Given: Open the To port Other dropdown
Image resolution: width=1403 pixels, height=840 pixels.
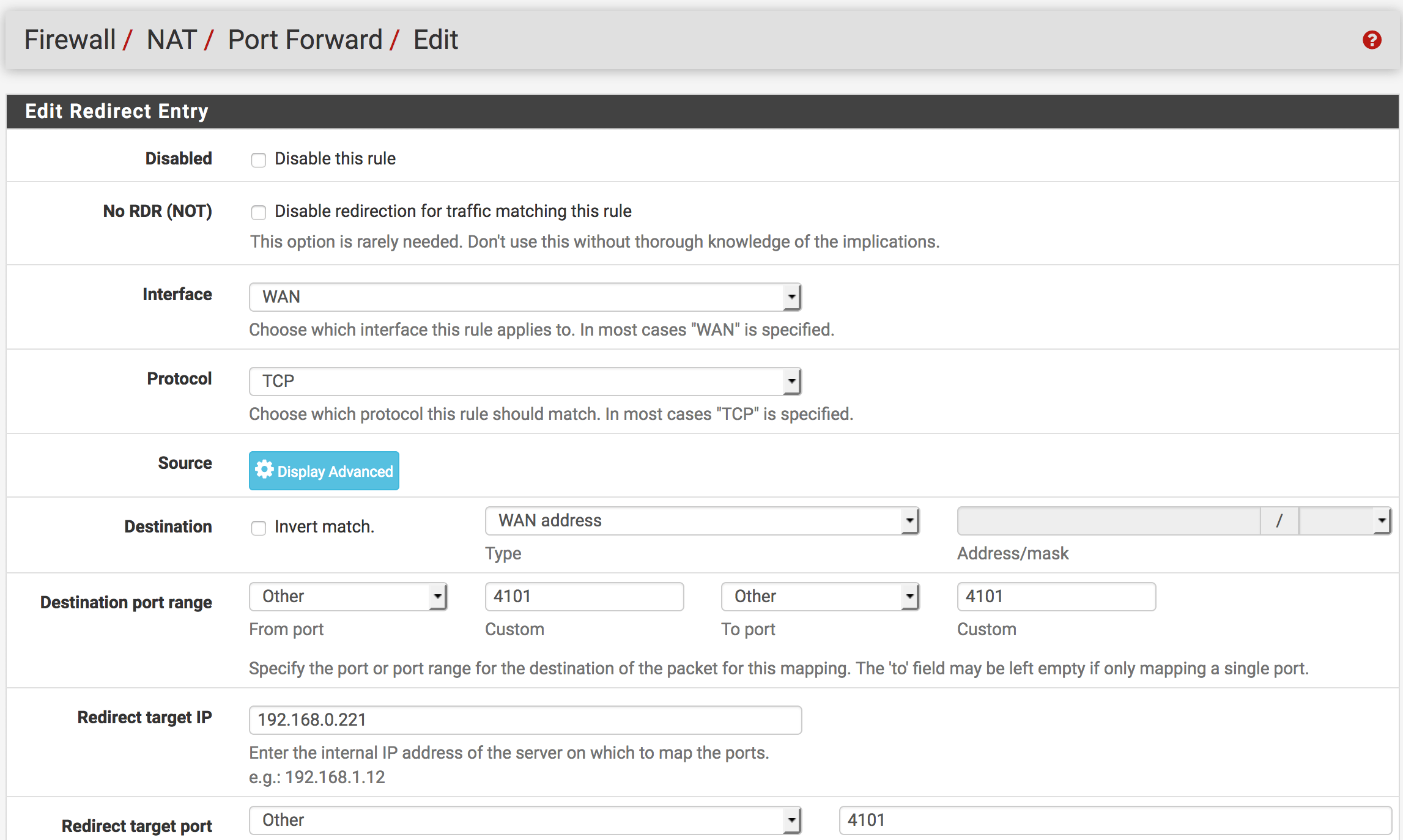Looking at the screenshot, I should click(x=820, y=597).
